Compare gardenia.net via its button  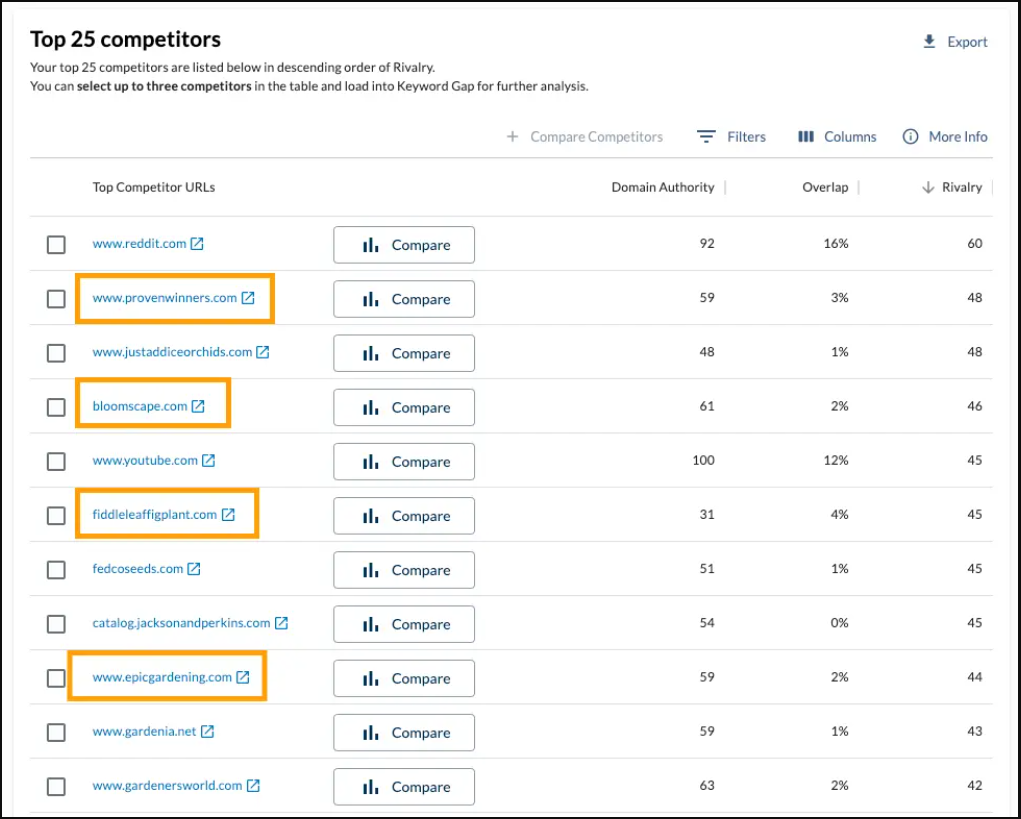(x=404, y=732)
